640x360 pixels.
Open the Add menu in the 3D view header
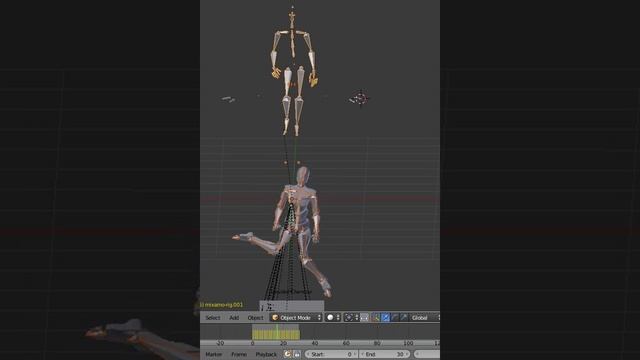234,318
